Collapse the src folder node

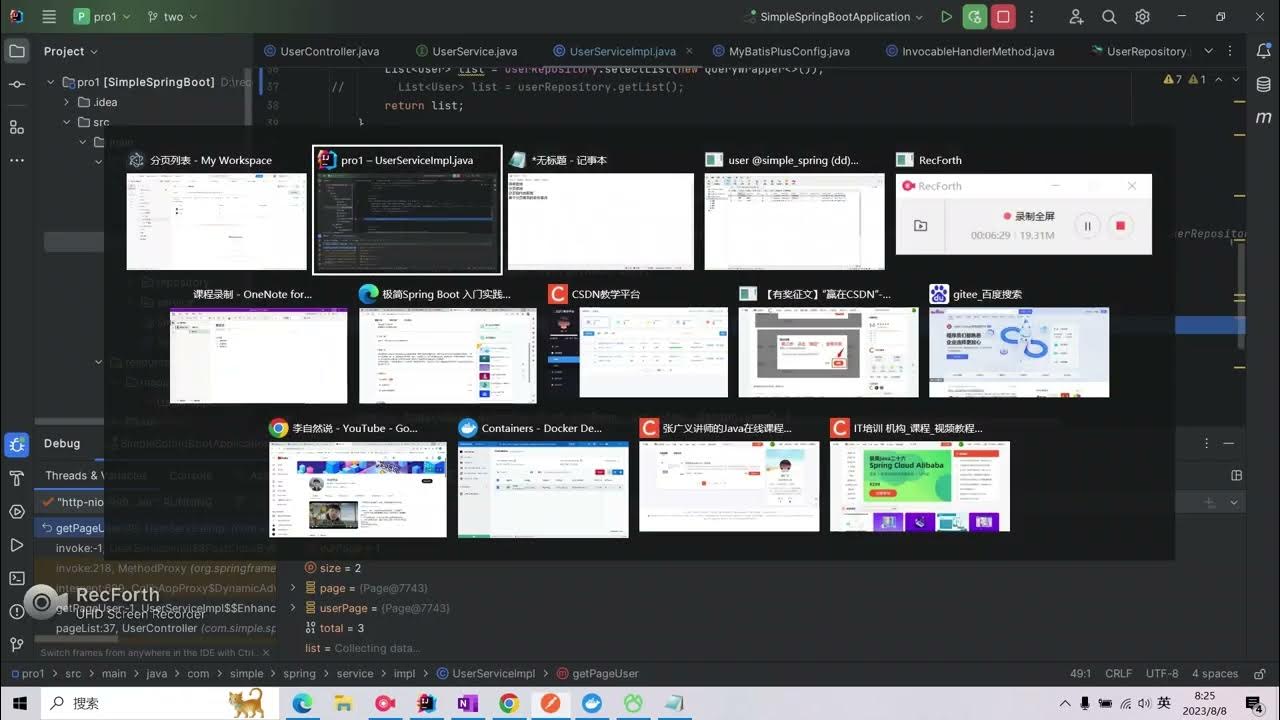(68, 122)
